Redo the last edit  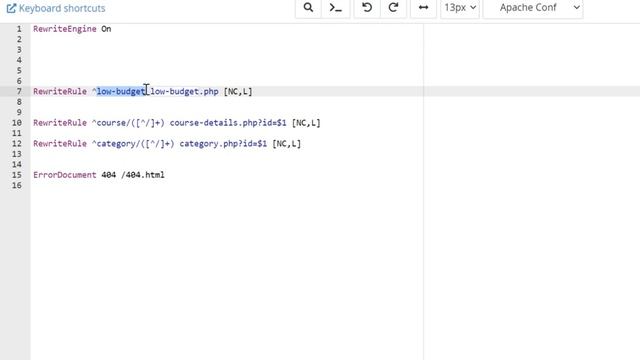393,8
